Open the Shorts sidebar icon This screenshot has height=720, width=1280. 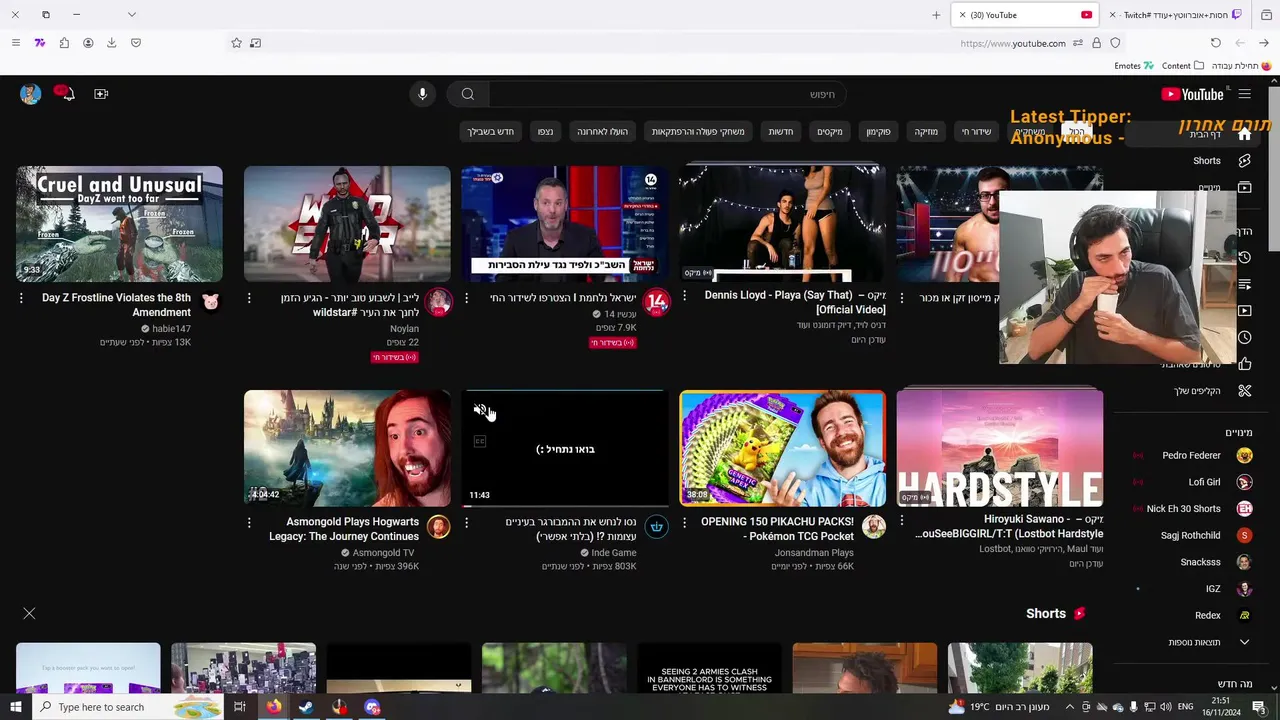[x=1245, y=160]
